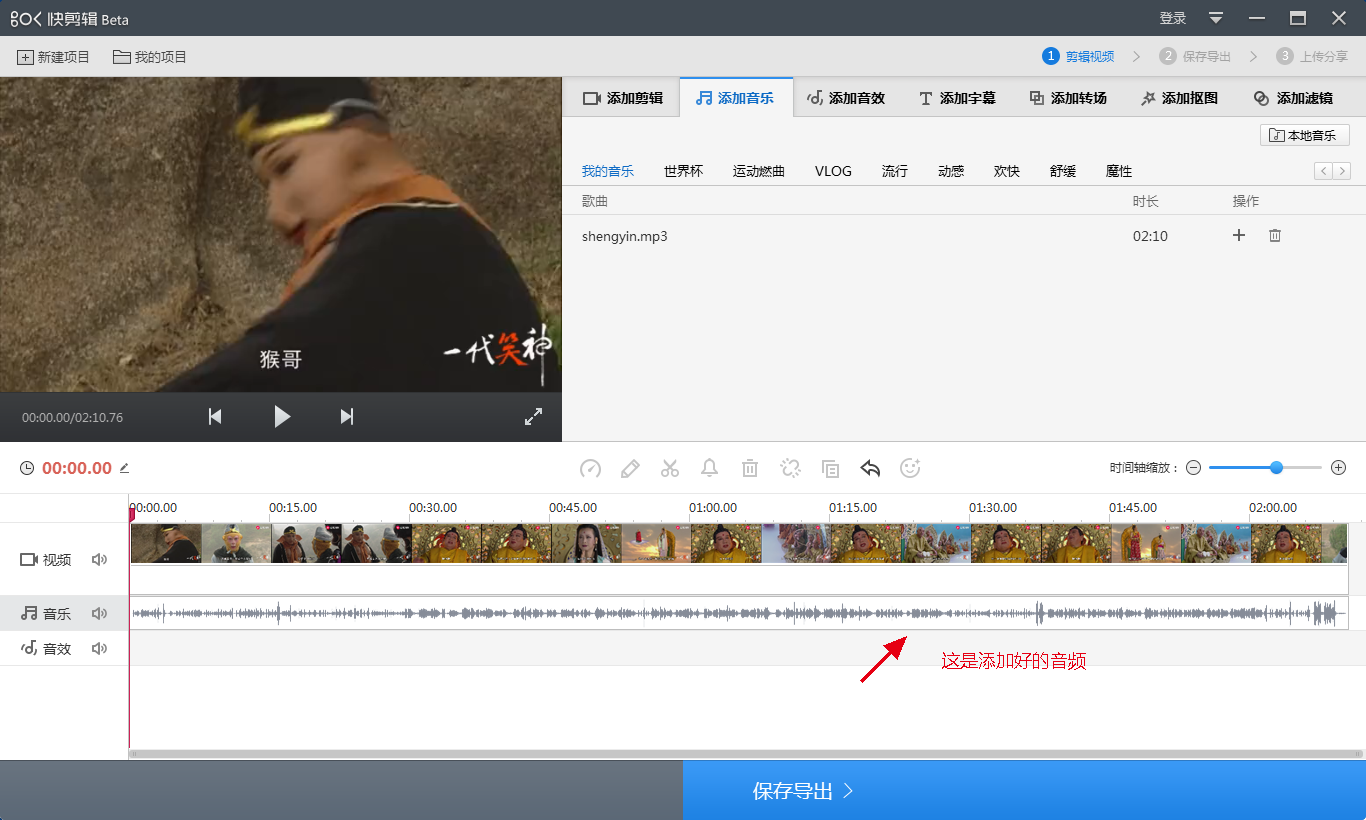Select the World Cup music category
Screen dimensions: 1366x820
coord(683,171)
